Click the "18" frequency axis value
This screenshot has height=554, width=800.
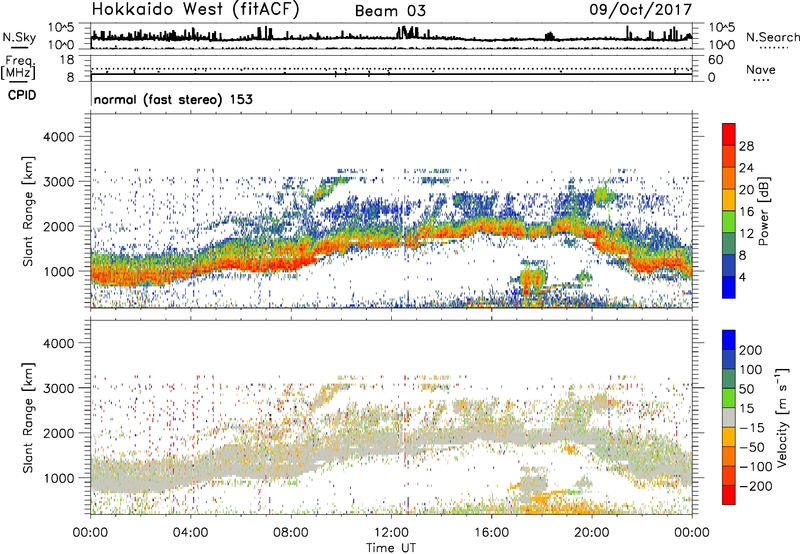click(67, 59)
